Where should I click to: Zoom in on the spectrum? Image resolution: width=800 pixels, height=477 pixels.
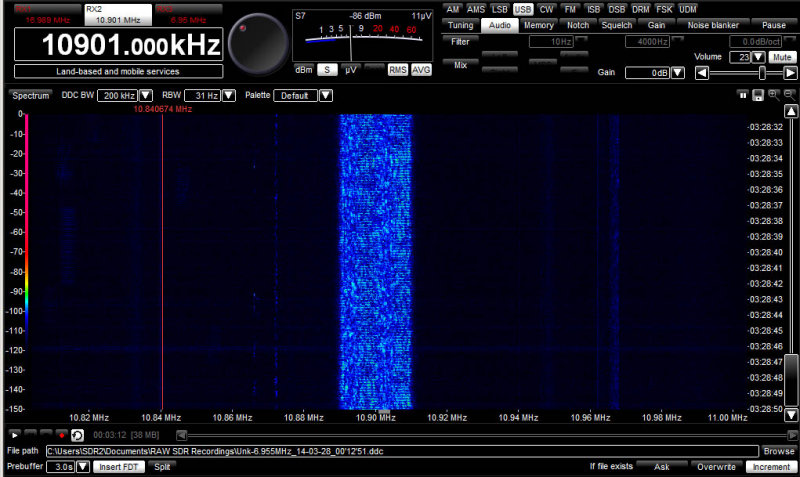click(774, 95)
